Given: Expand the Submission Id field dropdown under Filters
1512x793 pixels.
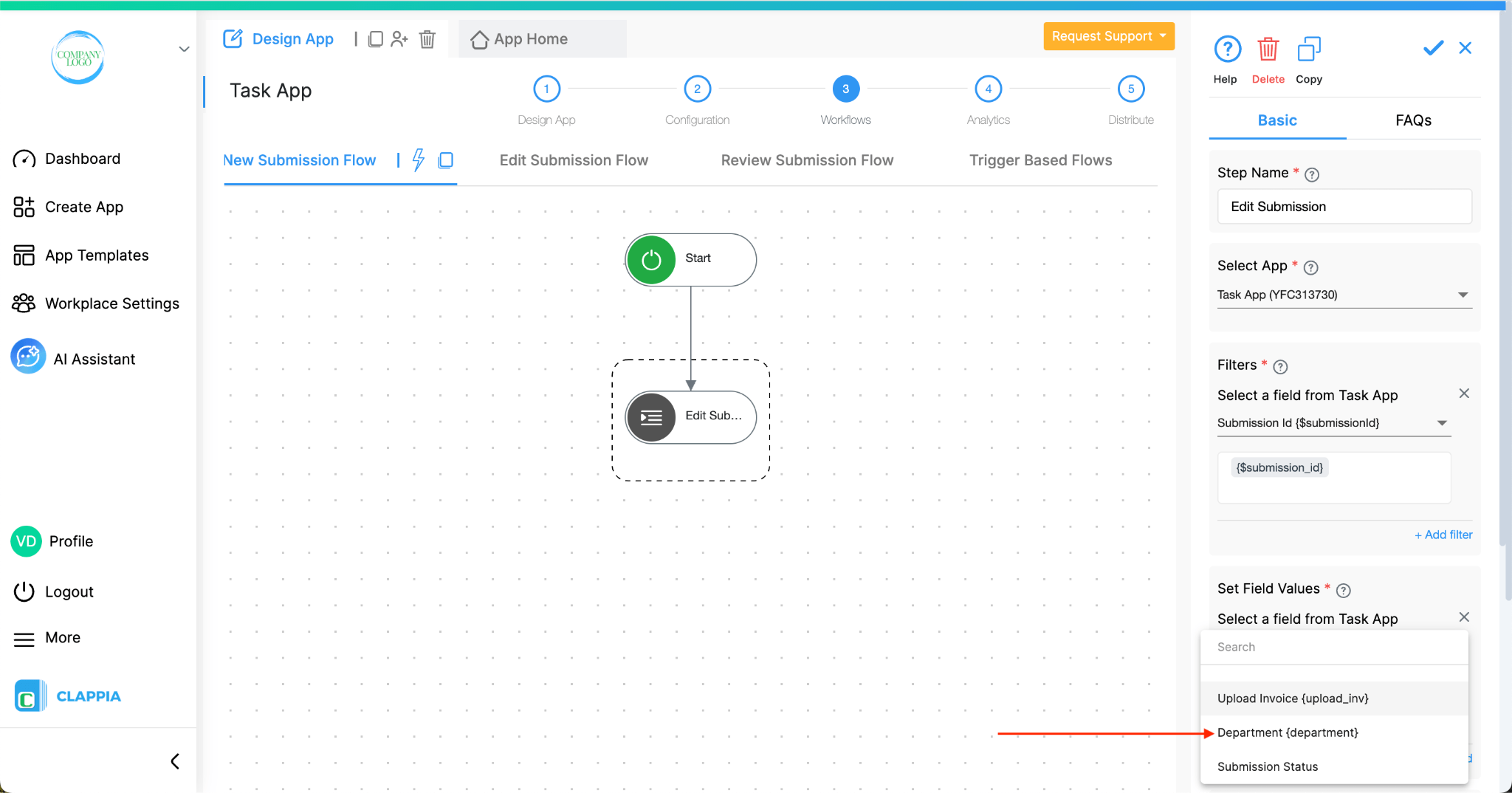Looking at the screenshot, I should tap(1442, 423).
